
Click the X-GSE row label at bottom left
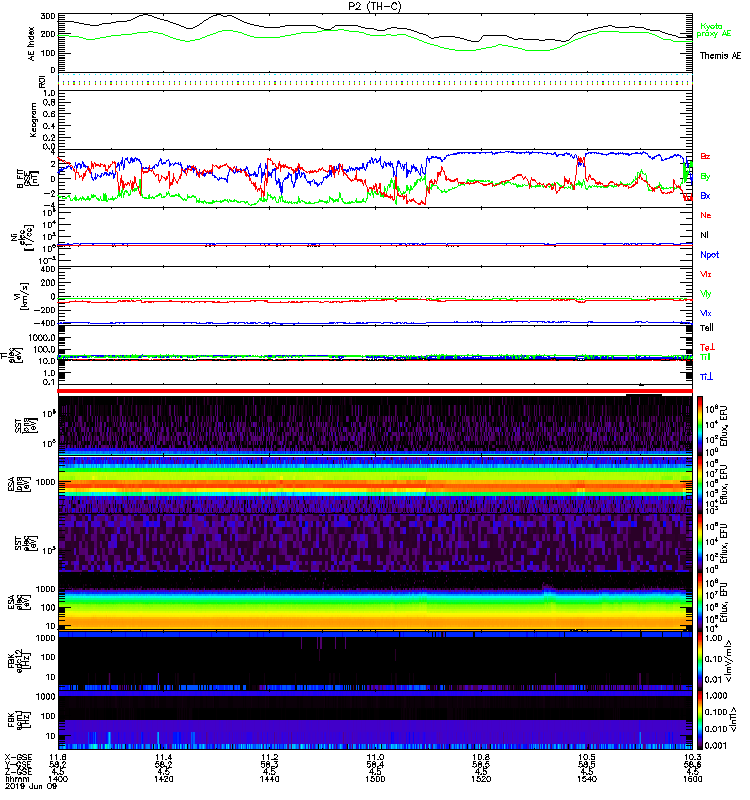click(18, 757)
